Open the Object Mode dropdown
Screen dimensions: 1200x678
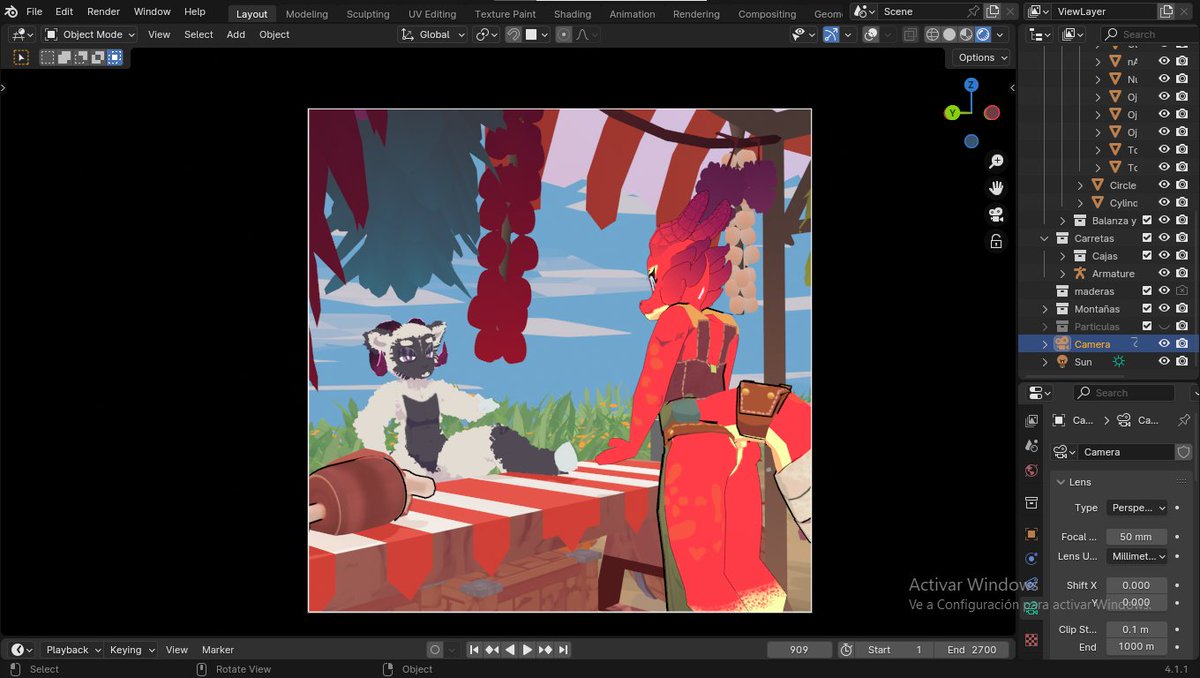(90, 34)
